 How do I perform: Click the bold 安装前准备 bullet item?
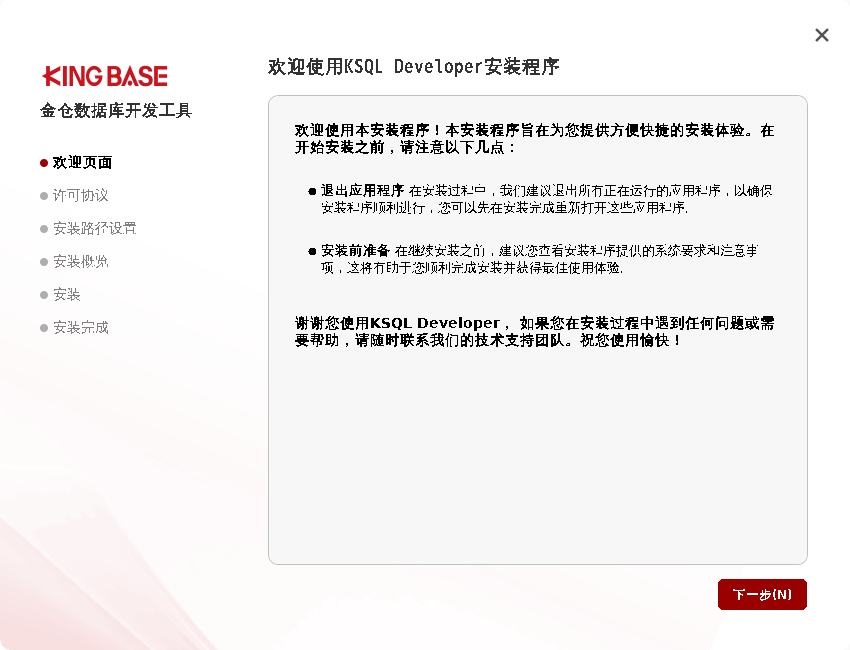pos(355,250)
